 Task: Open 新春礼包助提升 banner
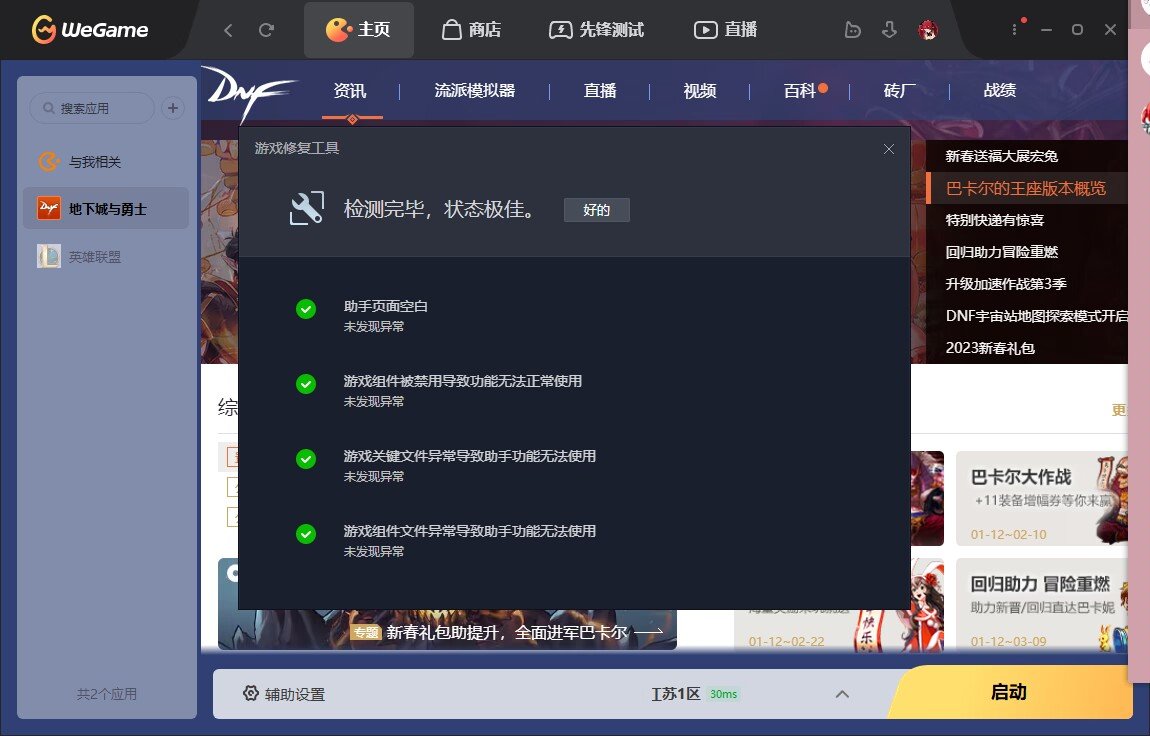tap(506, 632)
